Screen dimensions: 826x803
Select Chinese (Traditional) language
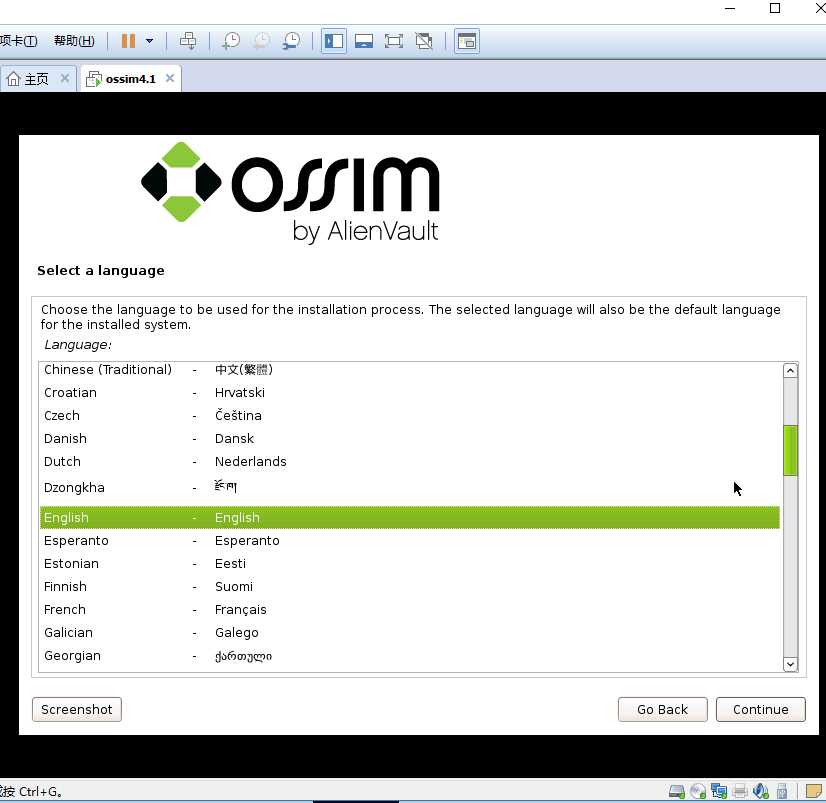(x=410, y=370)
